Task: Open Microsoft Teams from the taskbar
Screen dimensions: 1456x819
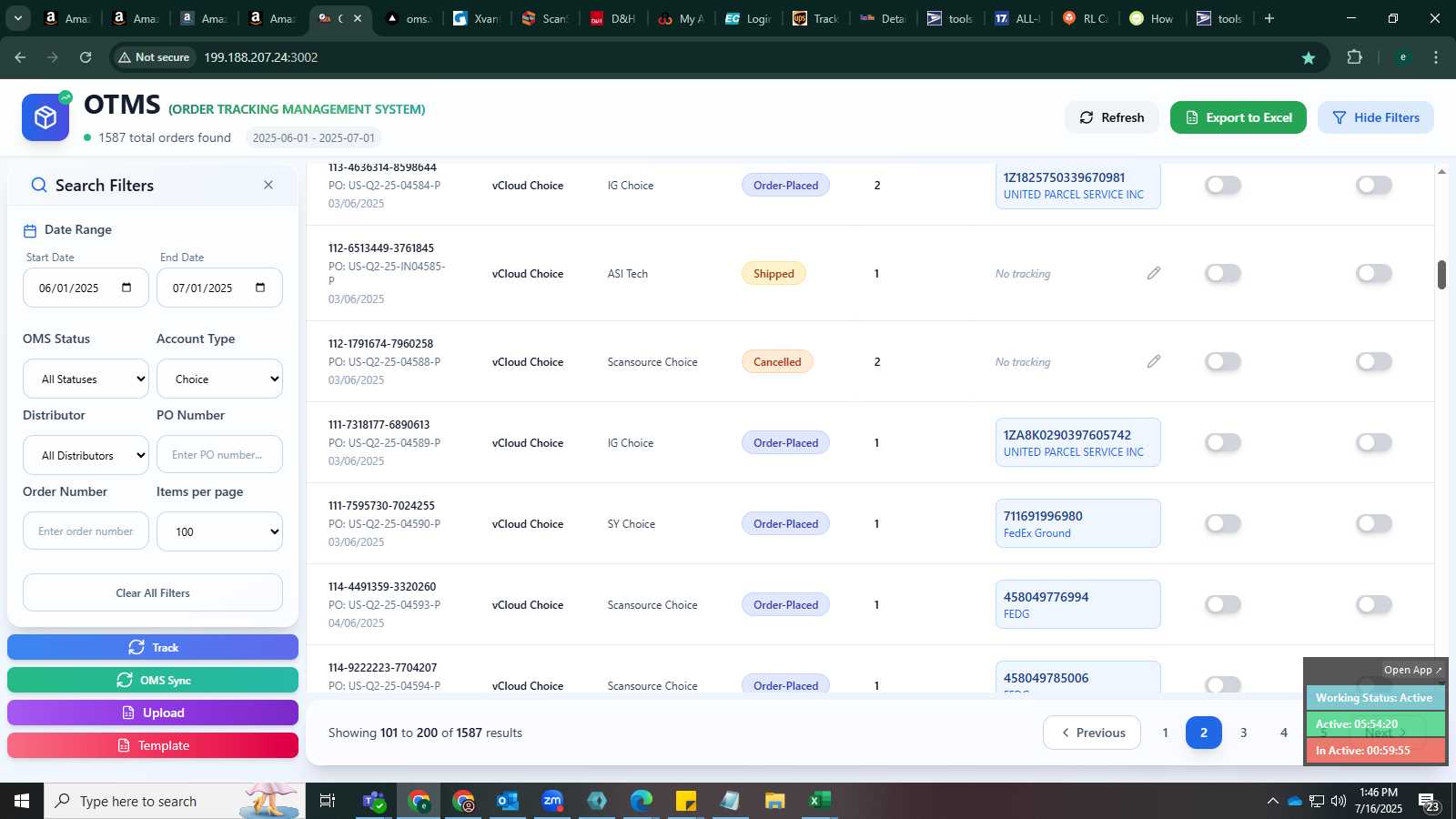Action: point(374,801)
